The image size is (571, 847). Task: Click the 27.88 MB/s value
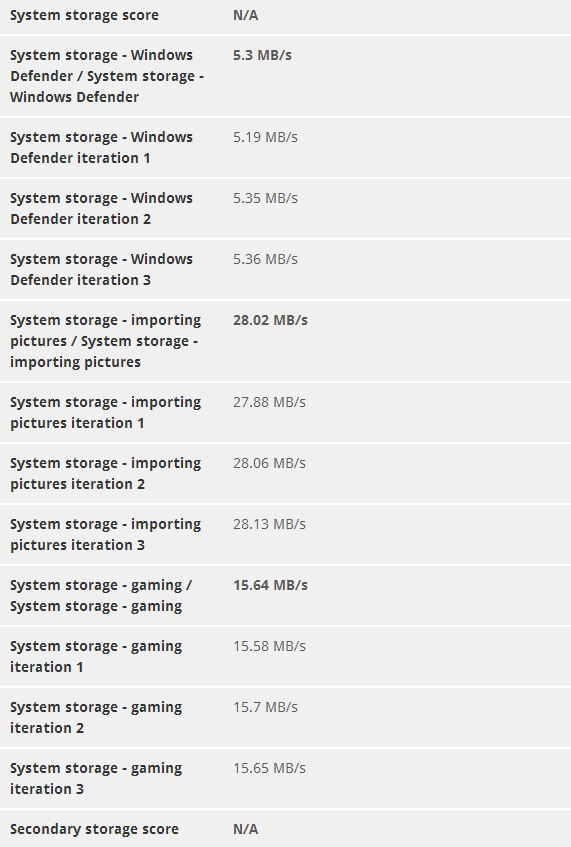[x=269, y=402]
